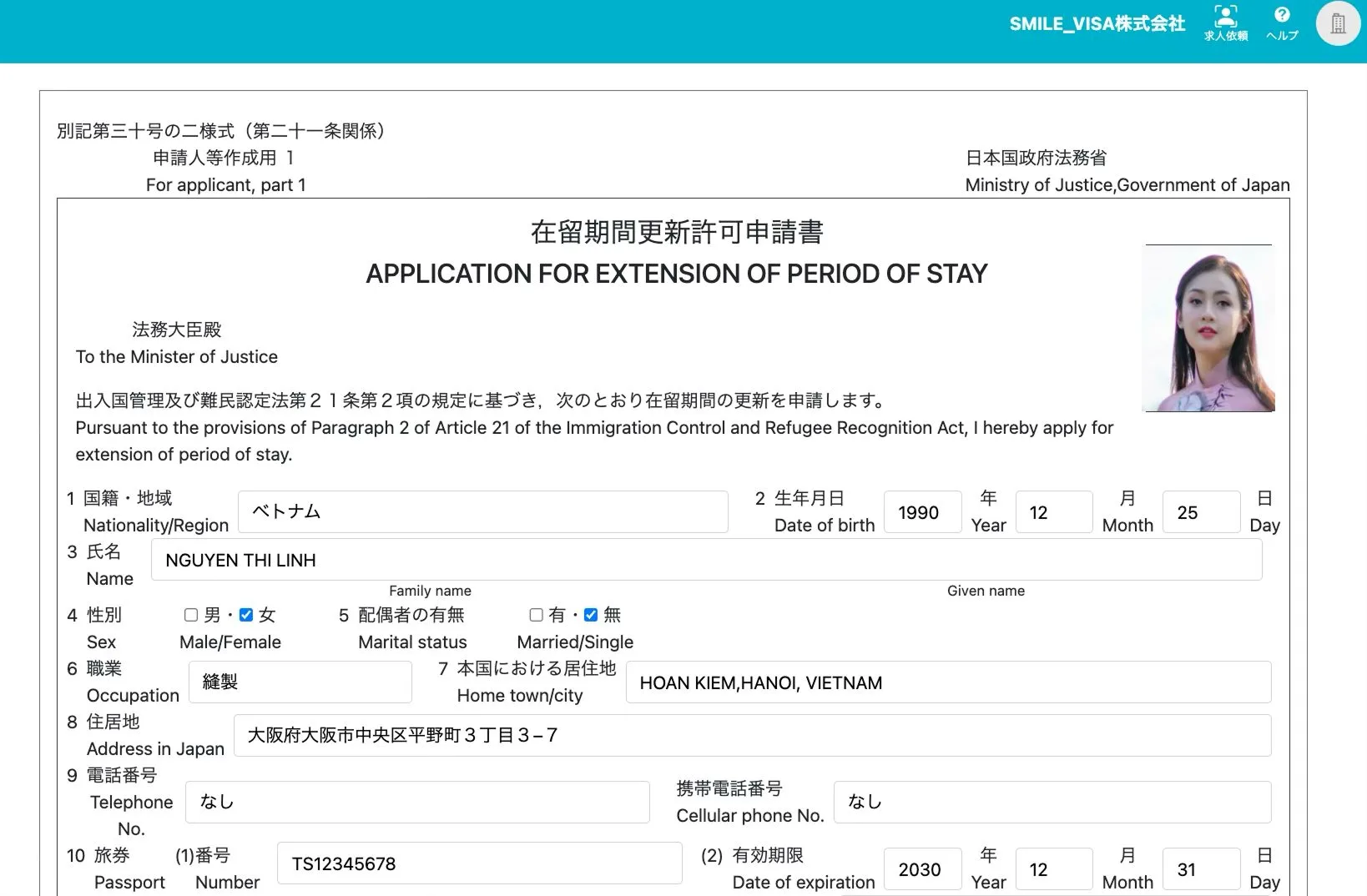This screenshot has height=896, width=1367.
Task: Click the Telephone No. field
Action: coord(416,802)
